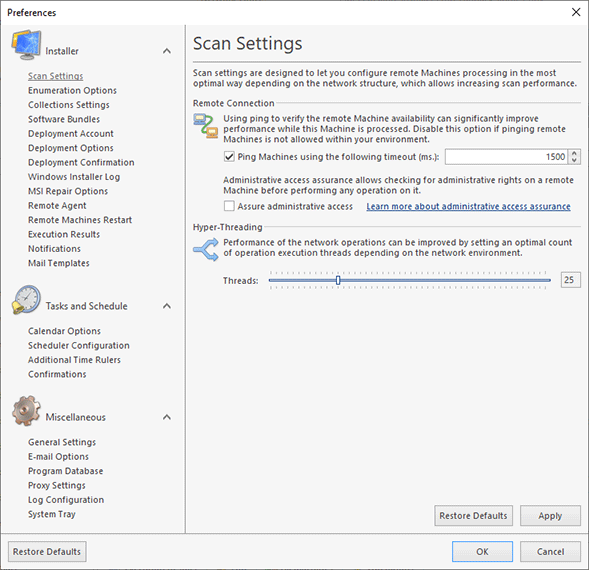This screenshot has height=570, width=589.
Task: Open Calendar Options page
Action: click(64, 331)
